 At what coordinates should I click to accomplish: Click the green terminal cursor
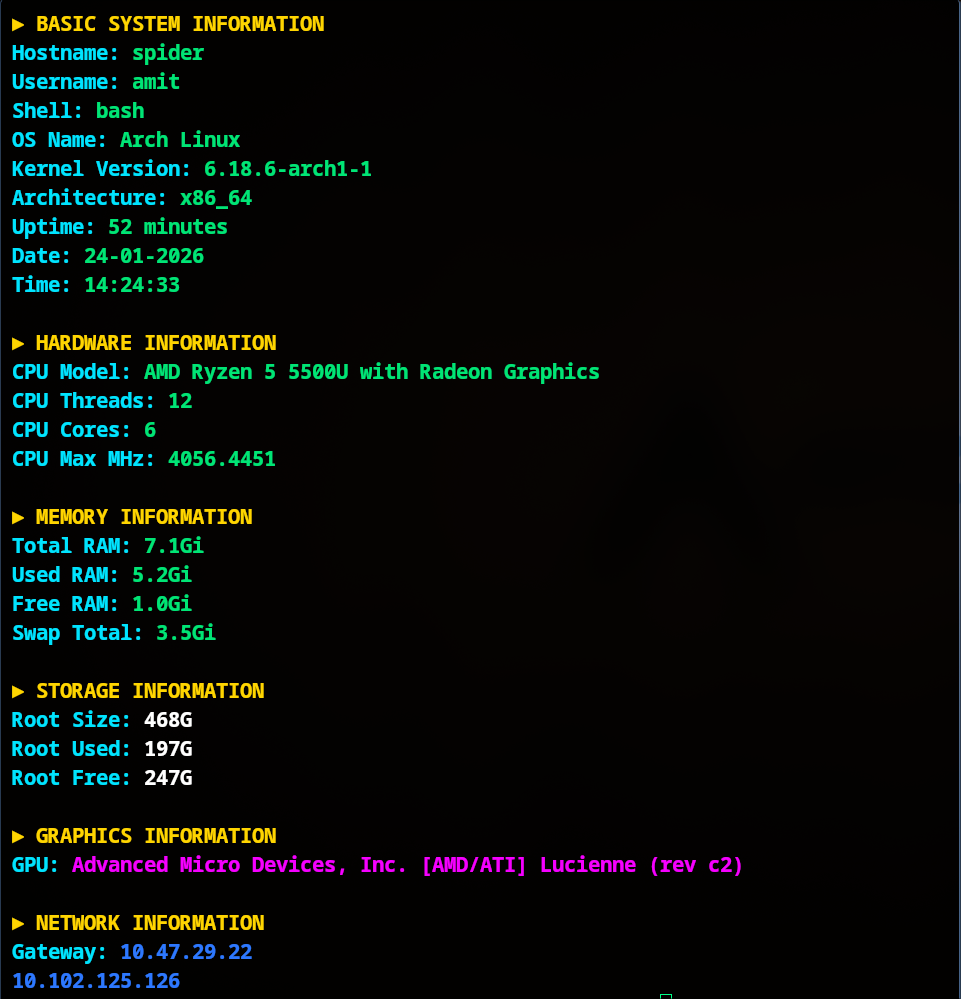665,995
